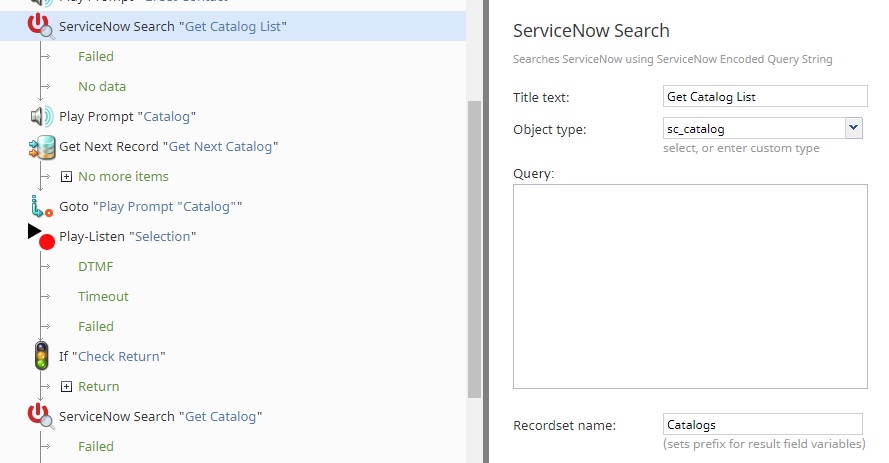Click the "Title text:" label

click(x=541, y=97)
